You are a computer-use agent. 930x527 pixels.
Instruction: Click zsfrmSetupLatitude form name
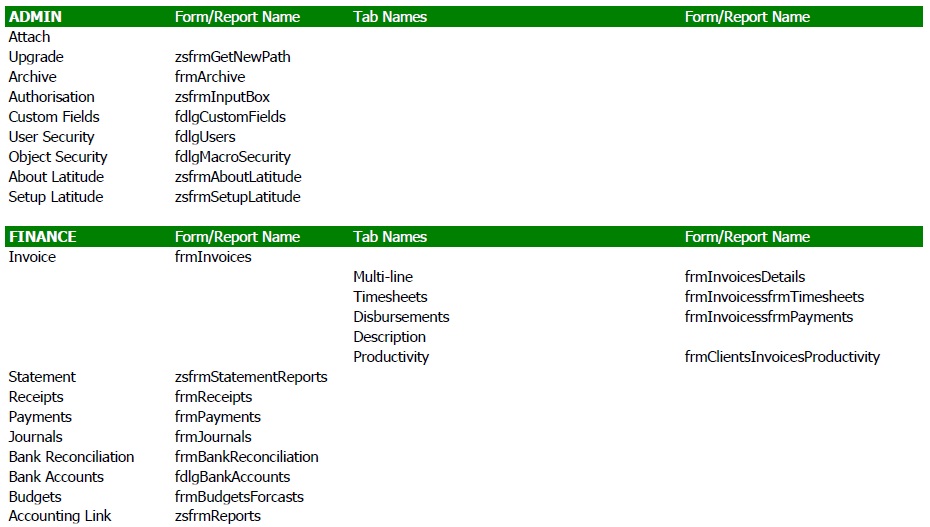(x=237, y=197)
